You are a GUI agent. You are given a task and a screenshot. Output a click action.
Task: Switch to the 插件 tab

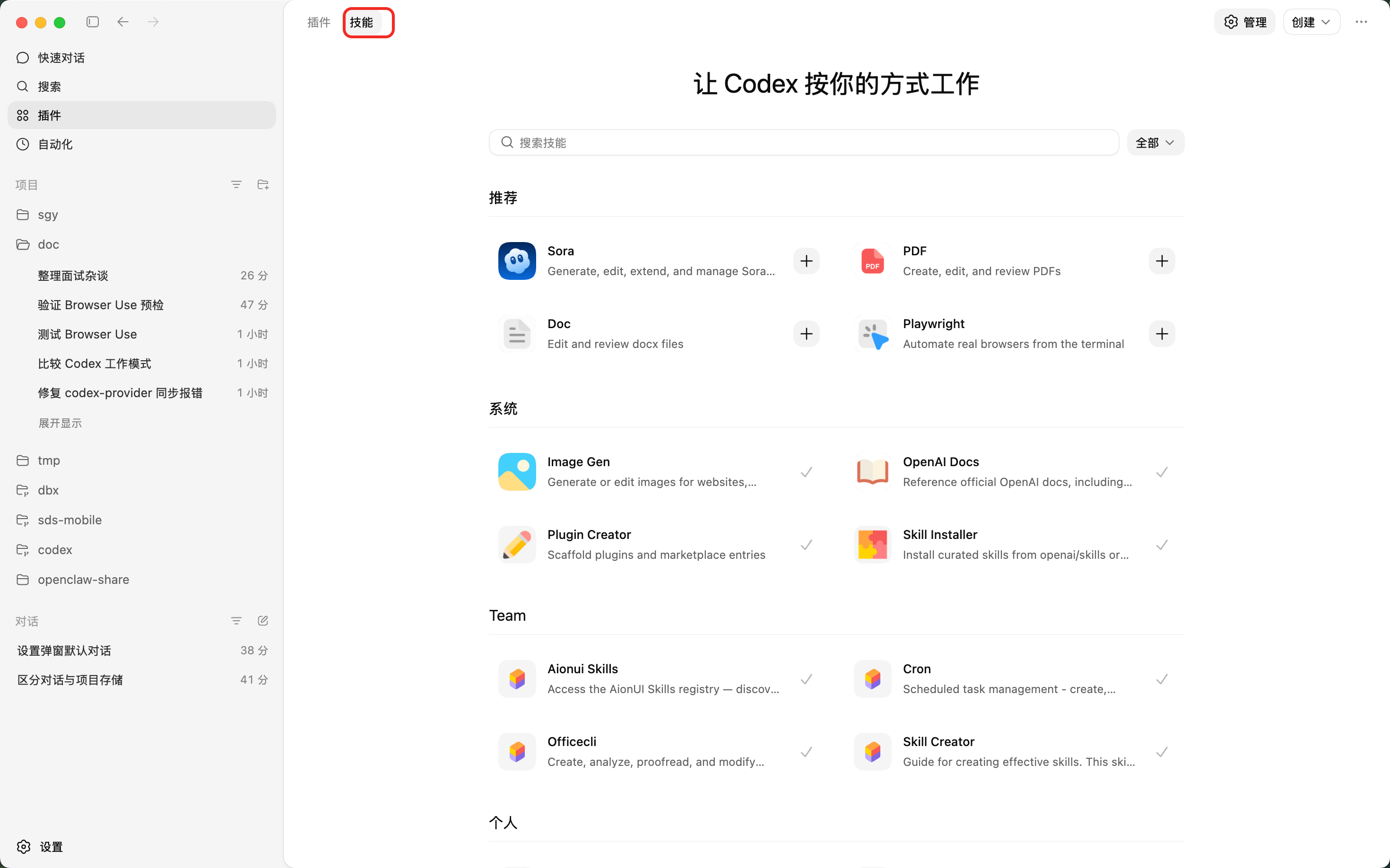coord(319,22)
